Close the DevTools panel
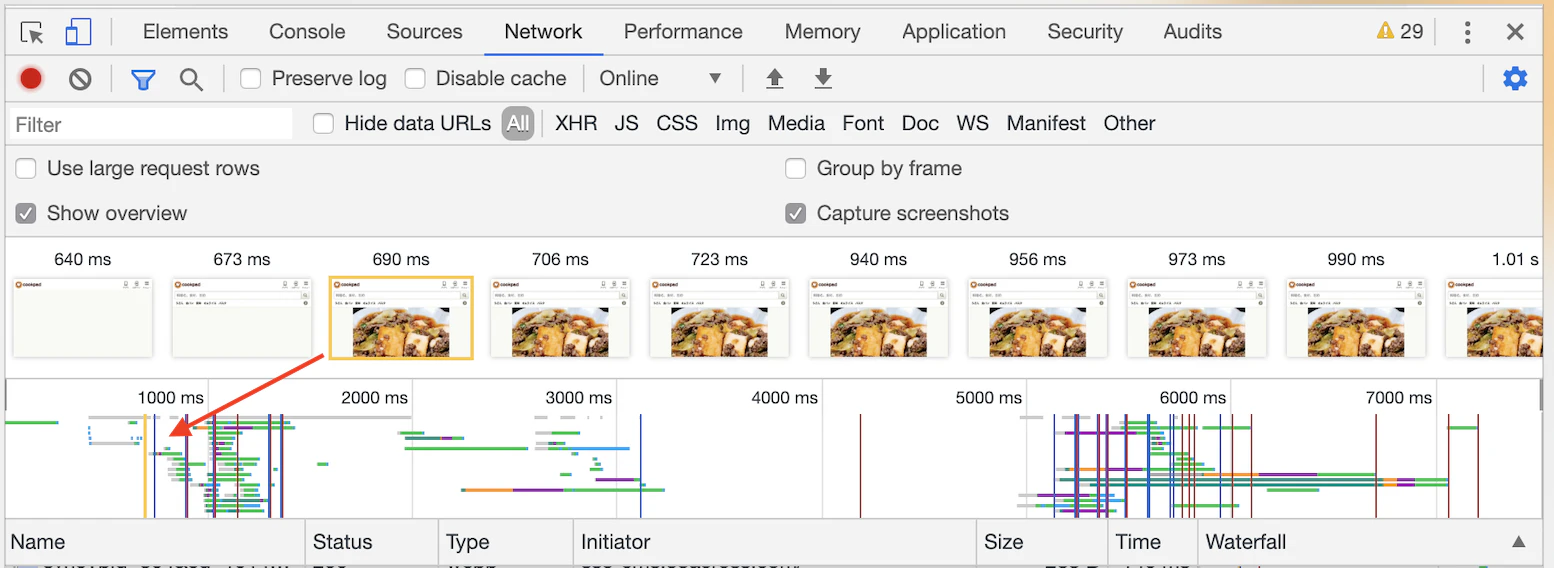 (x=1515, y=32)
